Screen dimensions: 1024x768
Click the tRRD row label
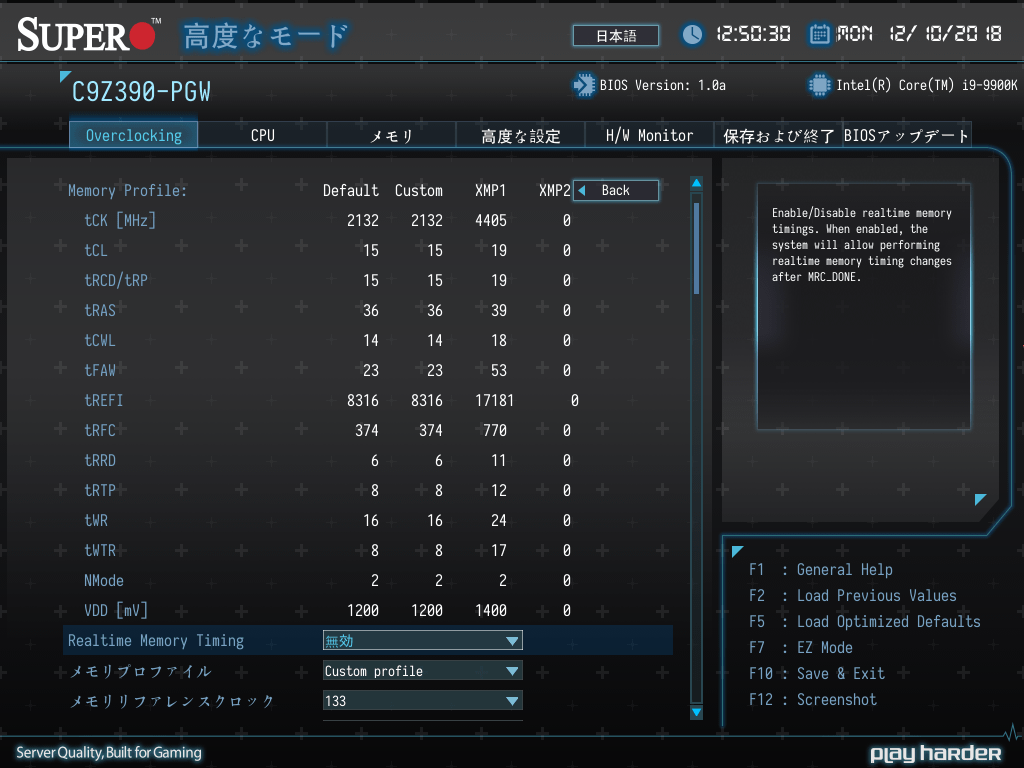coord(100,461)
